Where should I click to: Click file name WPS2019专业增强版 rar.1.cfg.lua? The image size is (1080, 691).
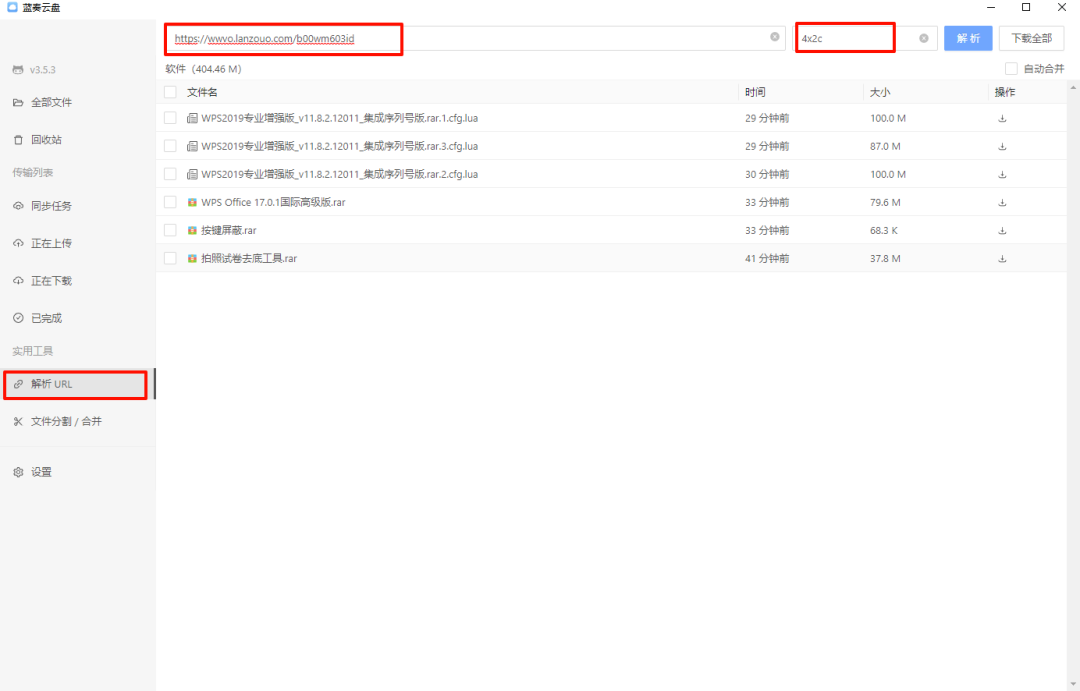[340, 118]
